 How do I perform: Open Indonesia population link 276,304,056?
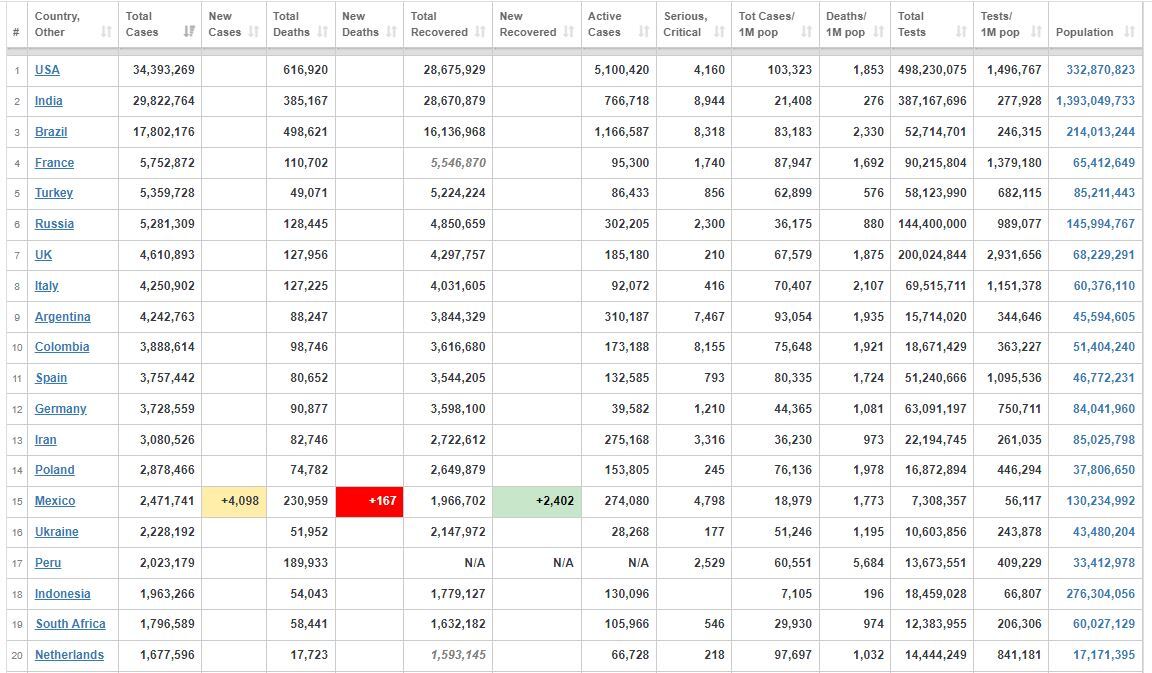pos(1101,594)
